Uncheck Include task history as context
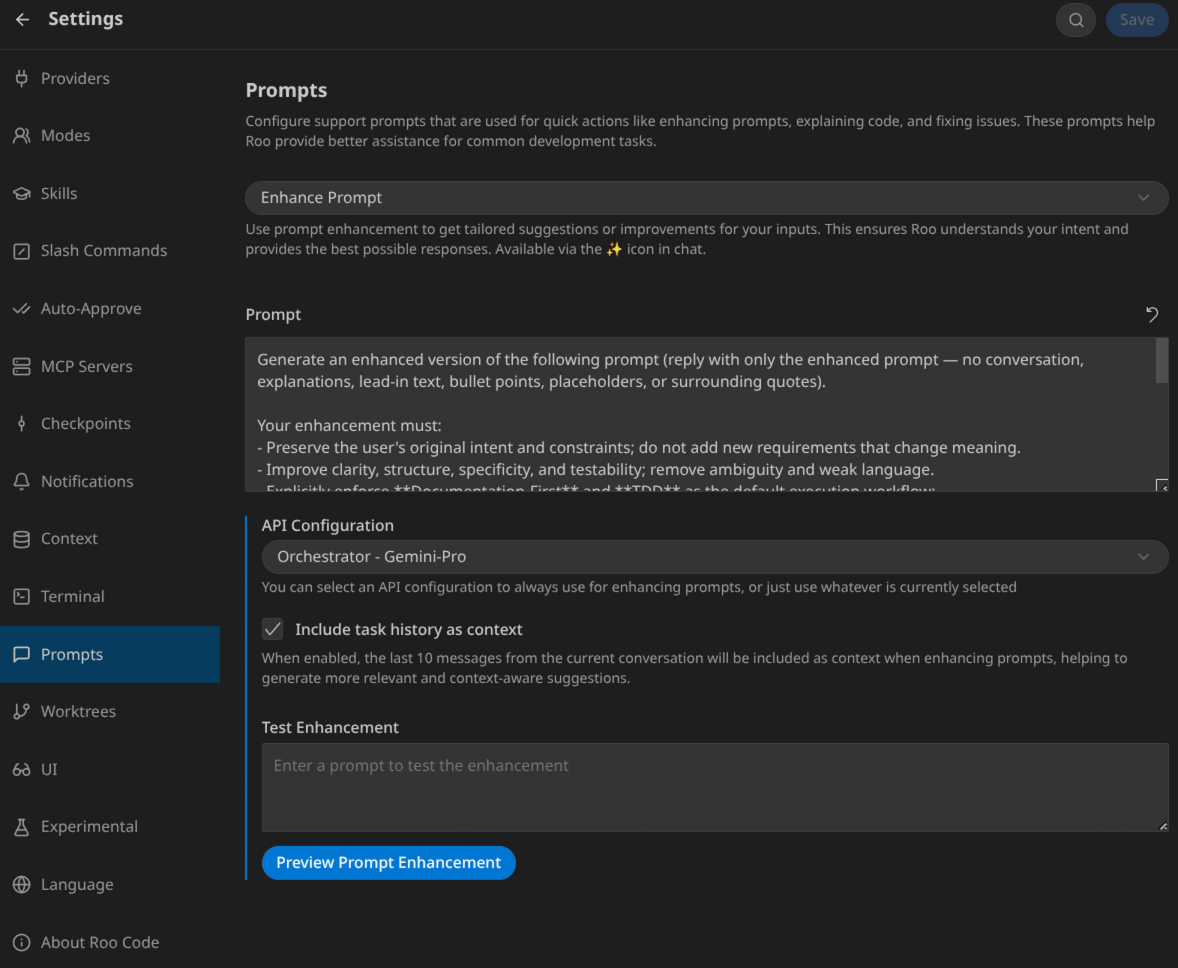 click(x=272, y=629)
